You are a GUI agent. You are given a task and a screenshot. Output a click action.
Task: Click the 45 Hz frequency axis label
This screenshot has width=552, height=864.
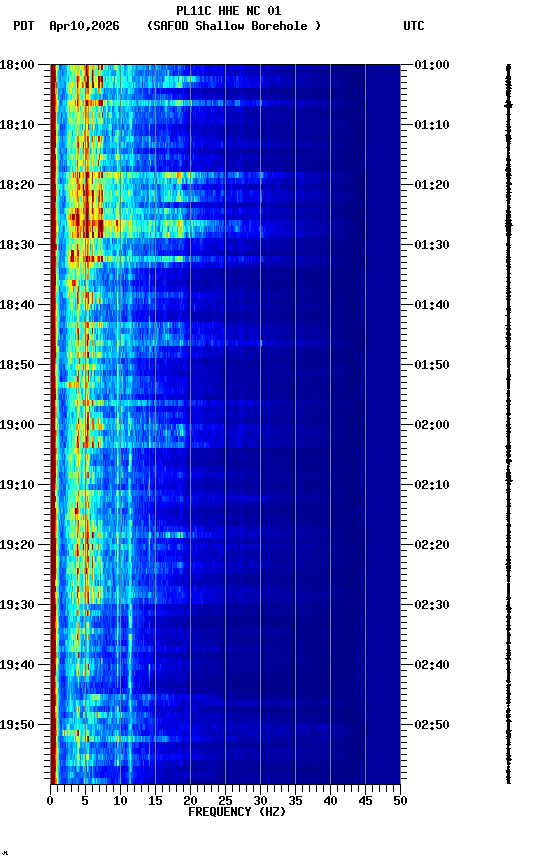click(x=365, y=801)
